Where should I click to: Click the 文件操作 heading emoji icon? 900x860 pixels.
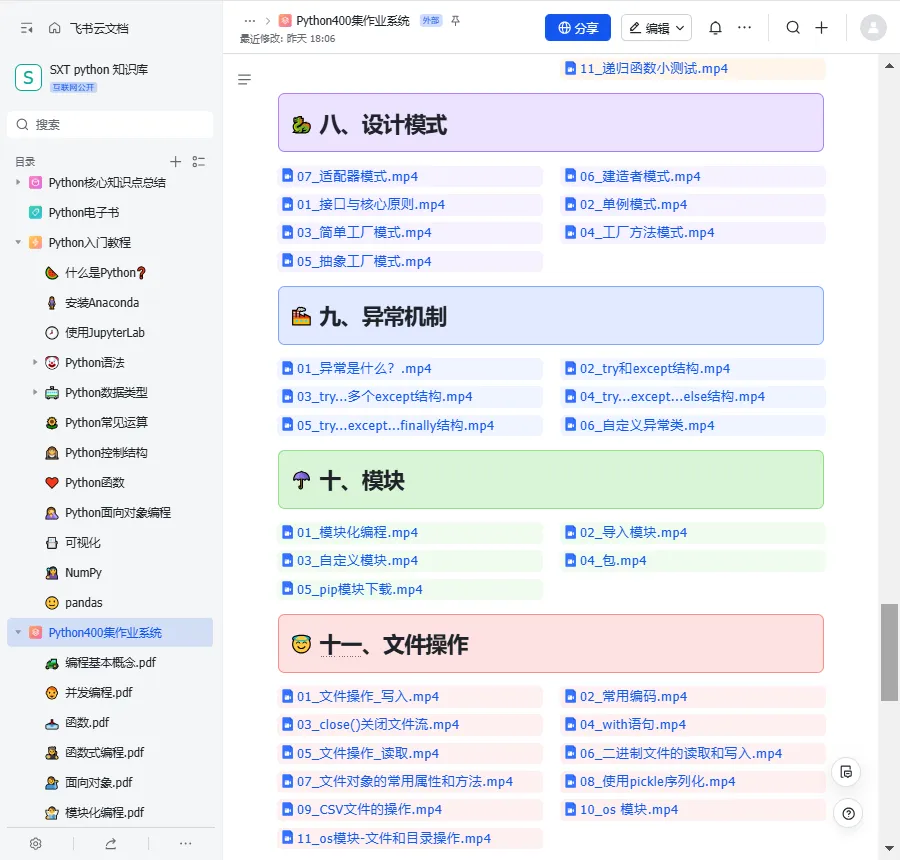(301, 645)
